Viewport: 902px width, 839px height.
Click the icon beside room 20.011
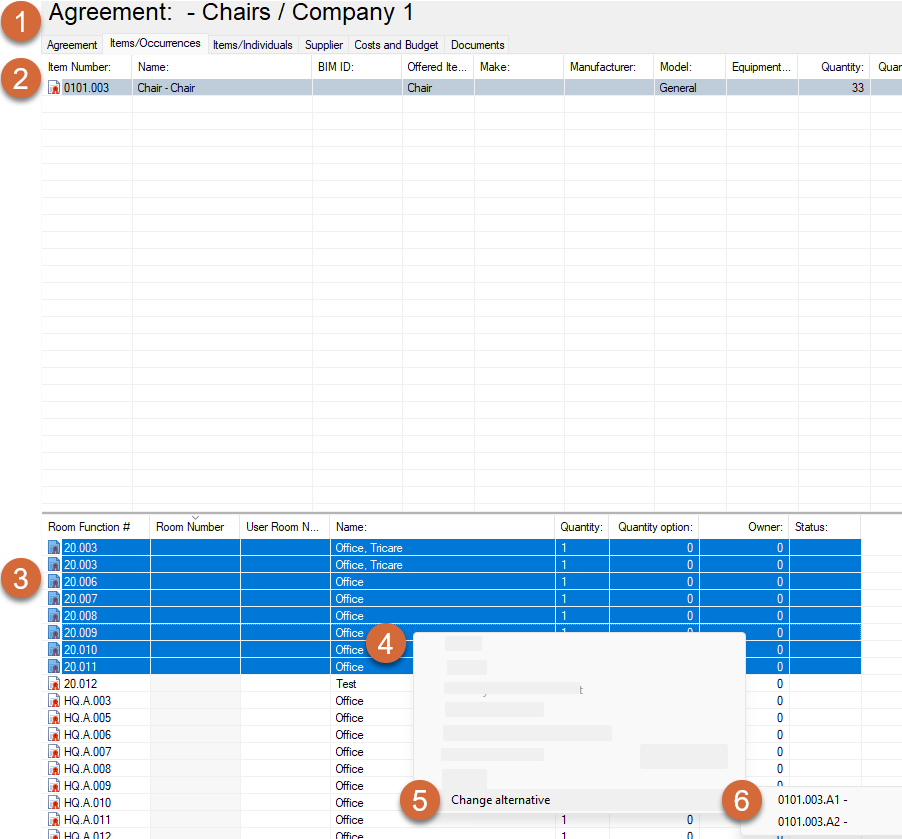(54, 667)
